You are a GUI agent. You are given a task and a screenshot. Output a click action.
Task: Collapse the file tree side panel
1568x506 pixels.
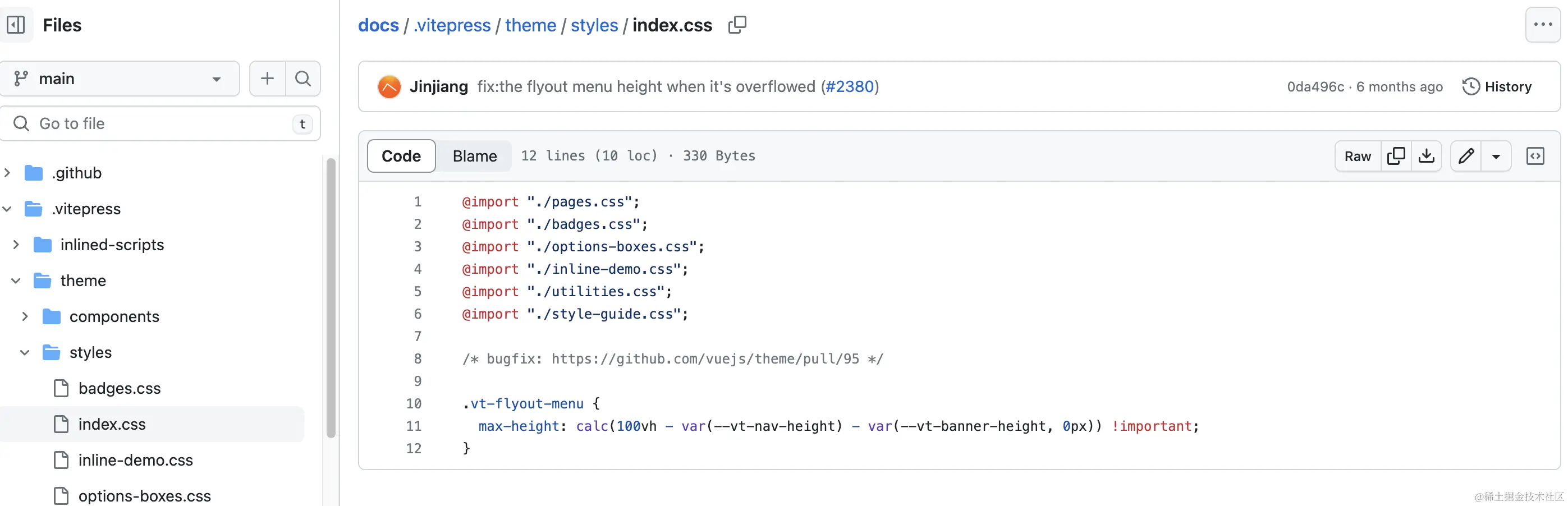point(16,25)
